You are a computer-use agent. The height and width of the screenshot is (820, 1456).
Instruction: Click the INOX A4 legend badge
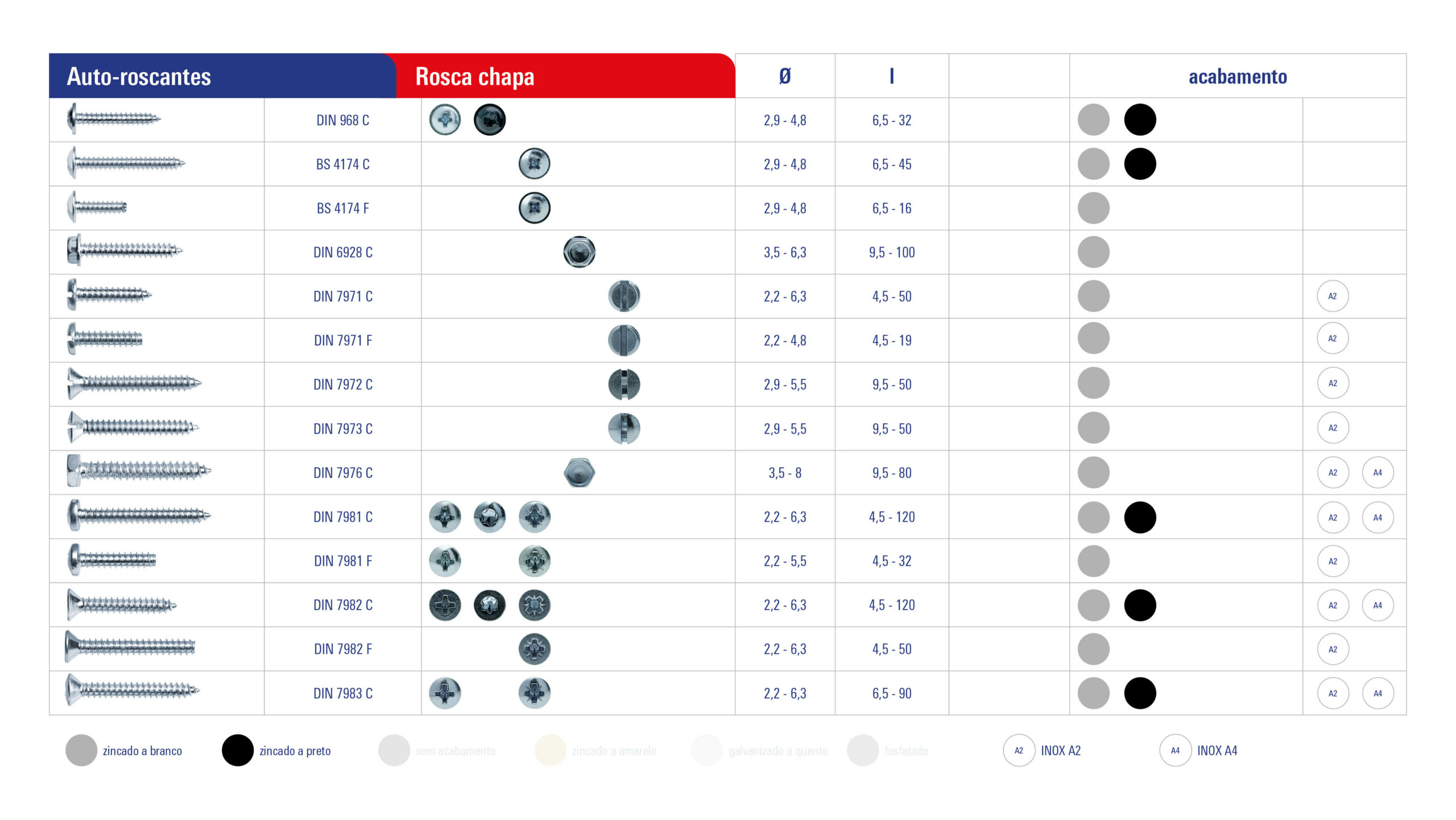1175,751
